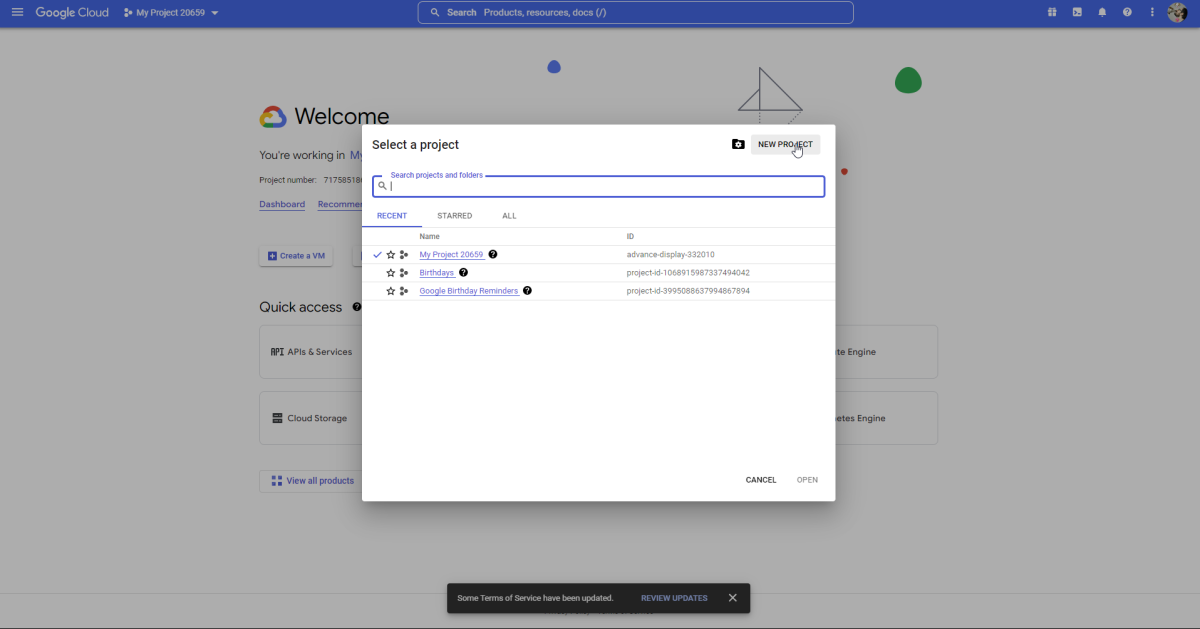
Task: Click the CANCEL button in dialog
Action: pyautogui.click(x=761, y=480)
